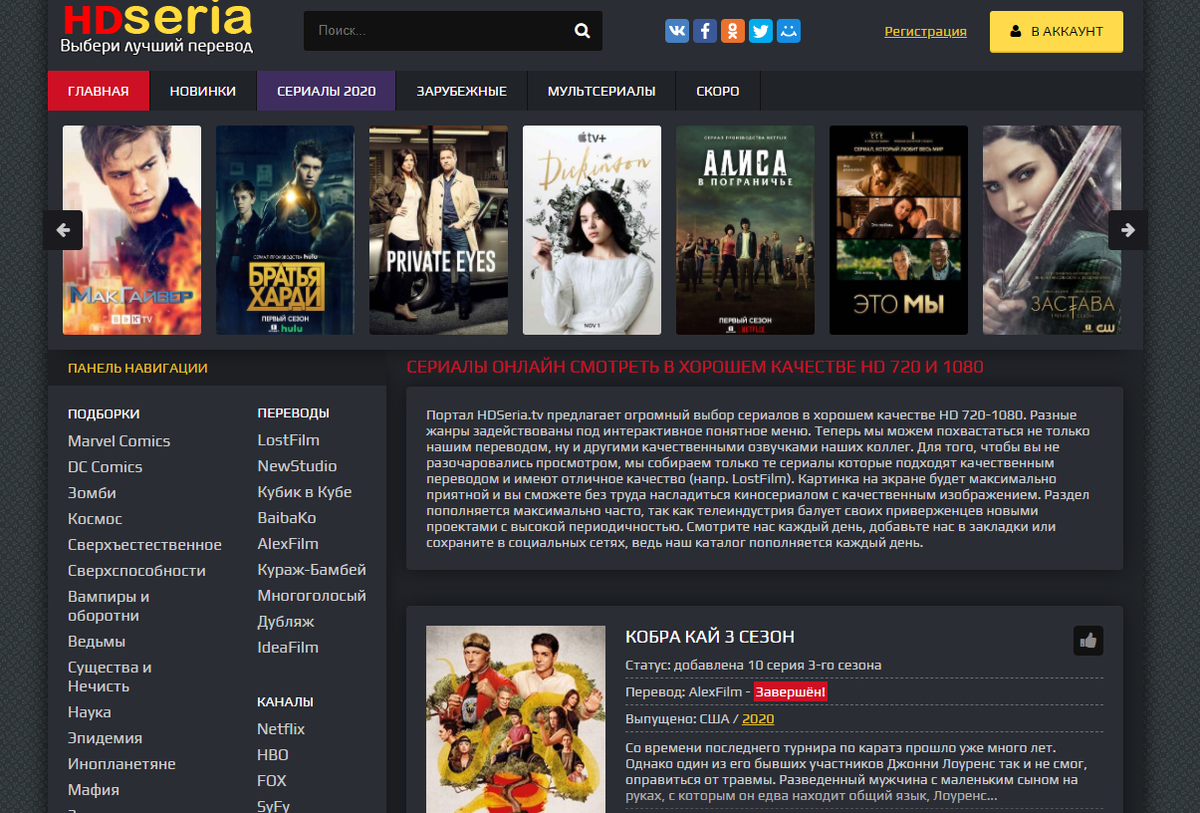Open the Регистрация link
The height and width of the screenshot is (813, 1200).
tap(925, 31)
